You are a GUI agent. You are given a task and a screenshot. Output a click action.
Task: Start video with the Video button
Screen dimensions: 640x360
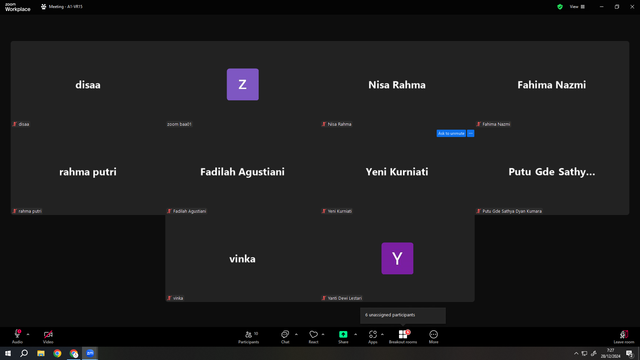tap(48, 336)
